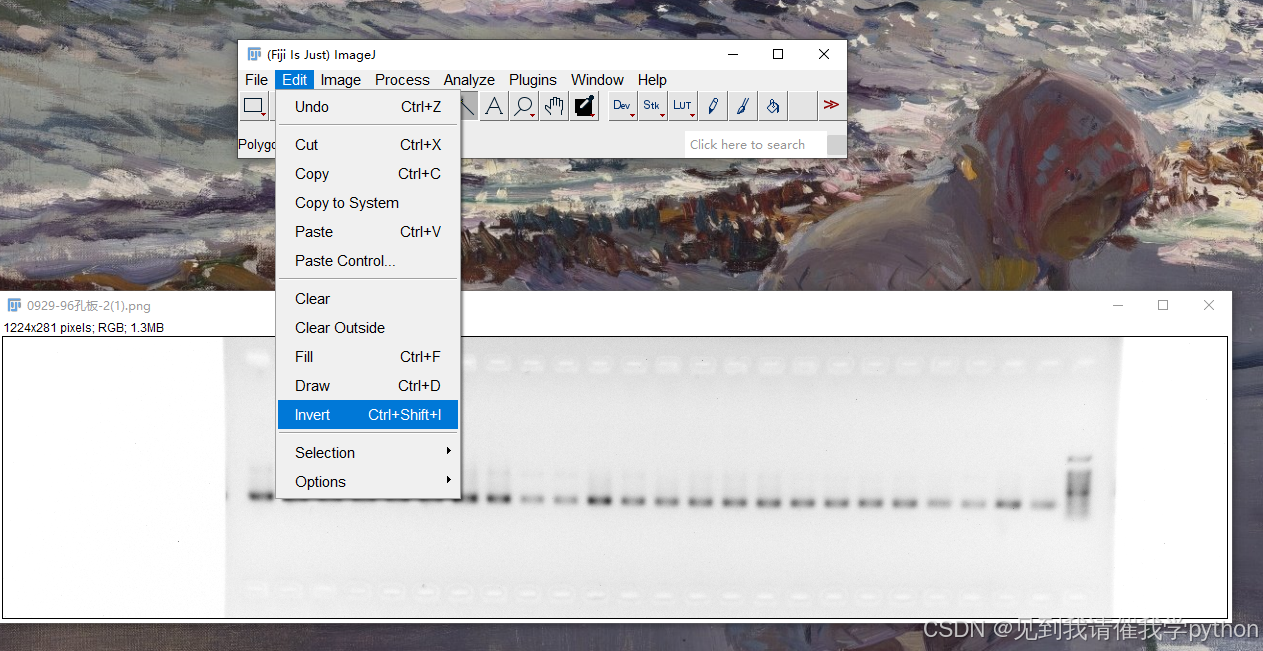Click the empty custom tool slot button

803,106
